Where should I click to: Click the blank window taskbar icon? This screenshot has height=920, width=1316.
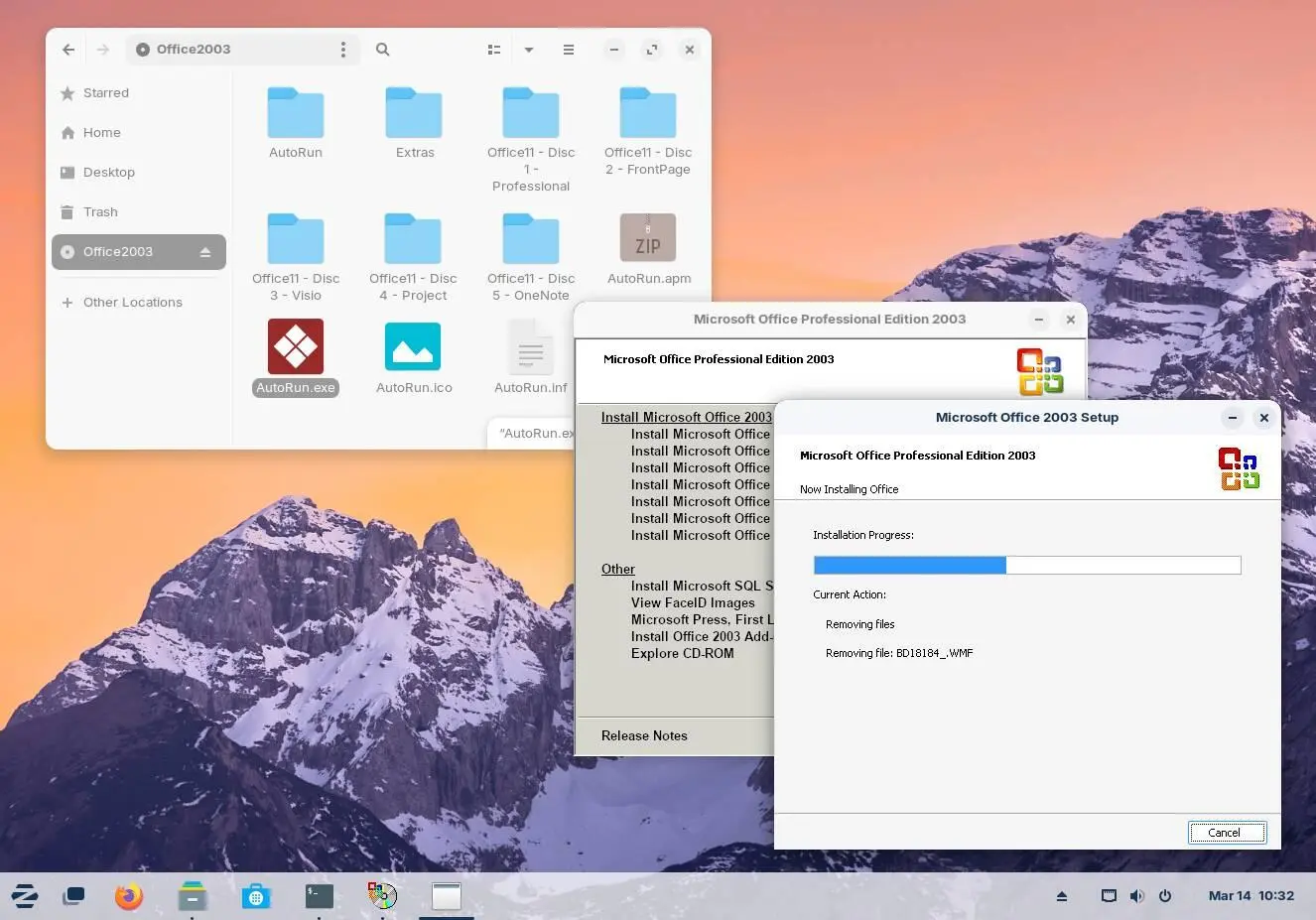pos(447,897)
